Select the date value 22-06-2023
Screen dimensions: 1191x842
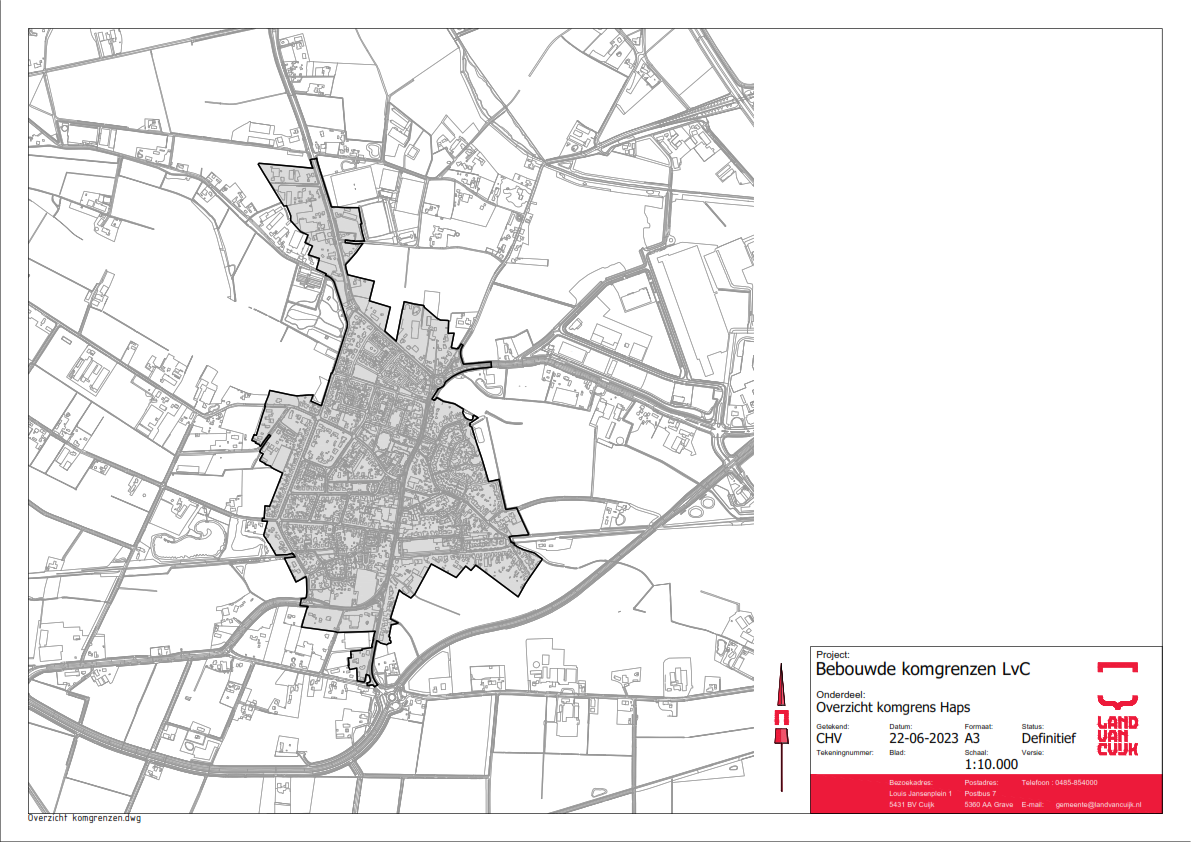923,739
